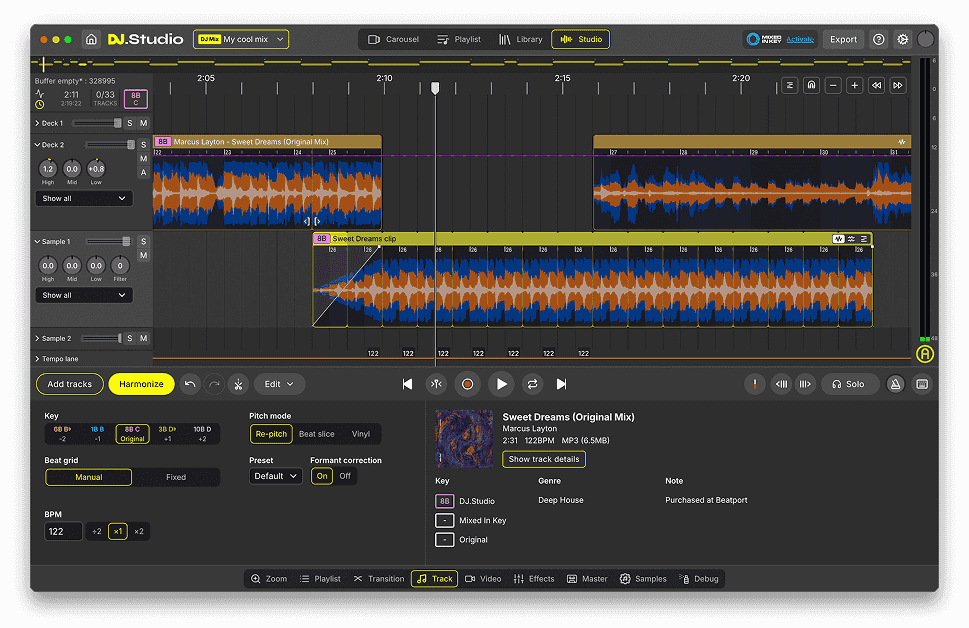The height and width of the screenshot is (628, 969).
Task: Click the Activate link
Action: click(800, 39)
